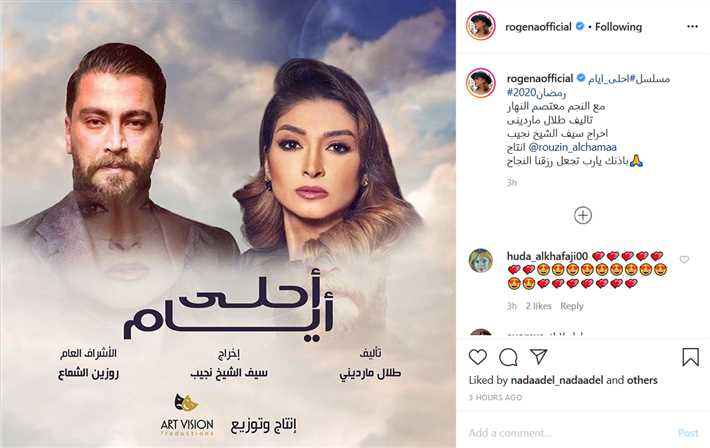Click the Post comment button
This screenshot has width=710, height=448.
click(688, 433)
